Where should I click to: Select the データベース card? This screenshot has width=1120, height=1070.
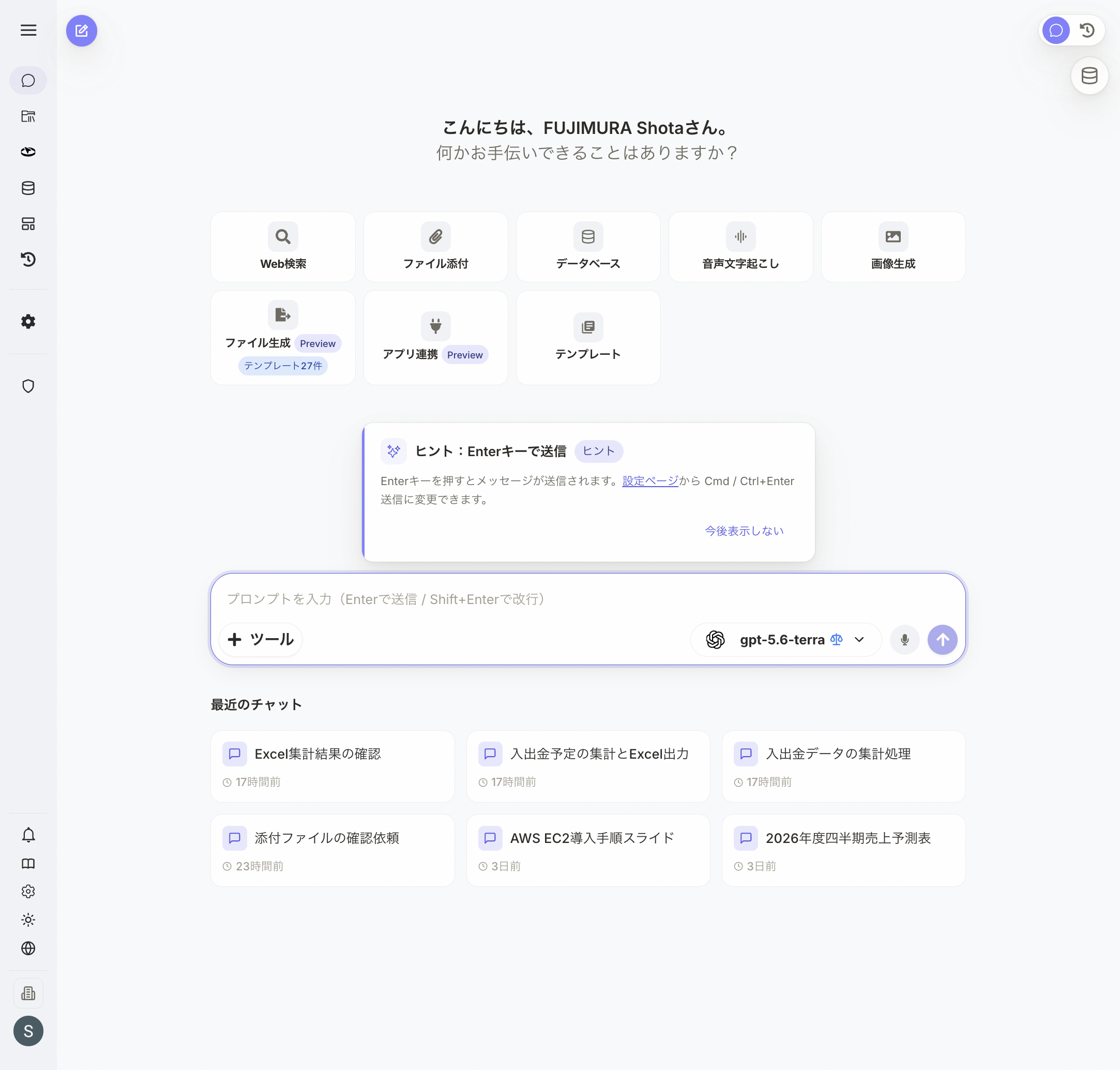(x=588, y=247)
